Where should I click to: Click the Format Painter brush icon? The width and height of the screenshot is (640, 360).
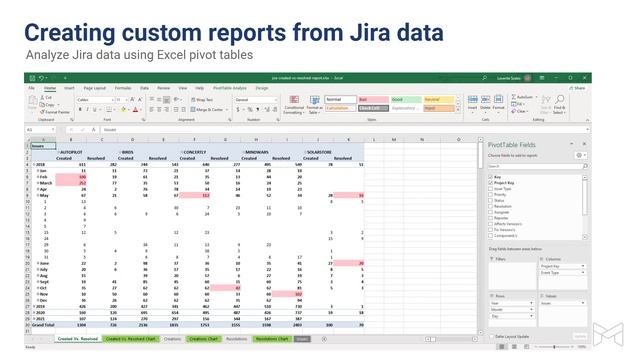tap(42, 111)
